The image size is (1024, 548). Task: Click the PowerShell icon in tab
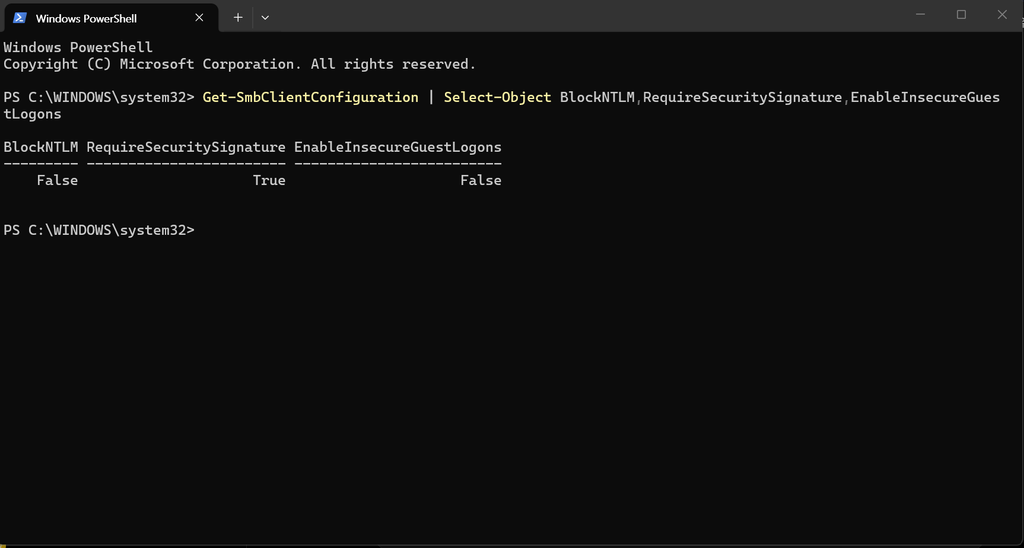pyautogui.click(x=20, y=18)
